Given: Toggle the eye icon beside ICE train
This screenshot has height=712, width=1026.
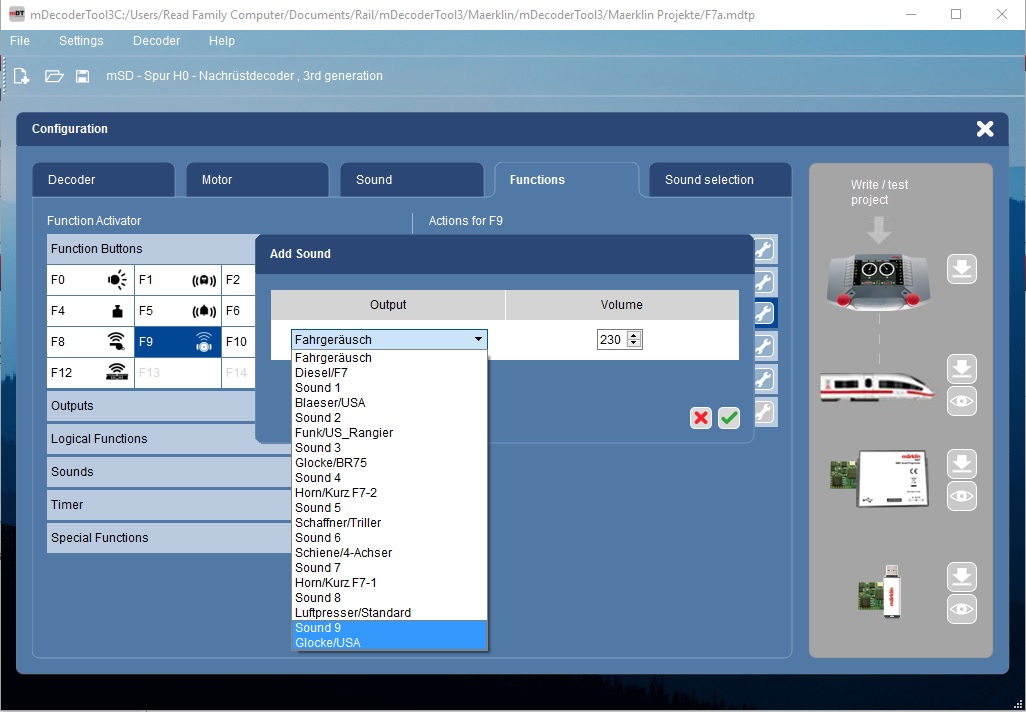Looking at the screenshot, I should point(961,401).
